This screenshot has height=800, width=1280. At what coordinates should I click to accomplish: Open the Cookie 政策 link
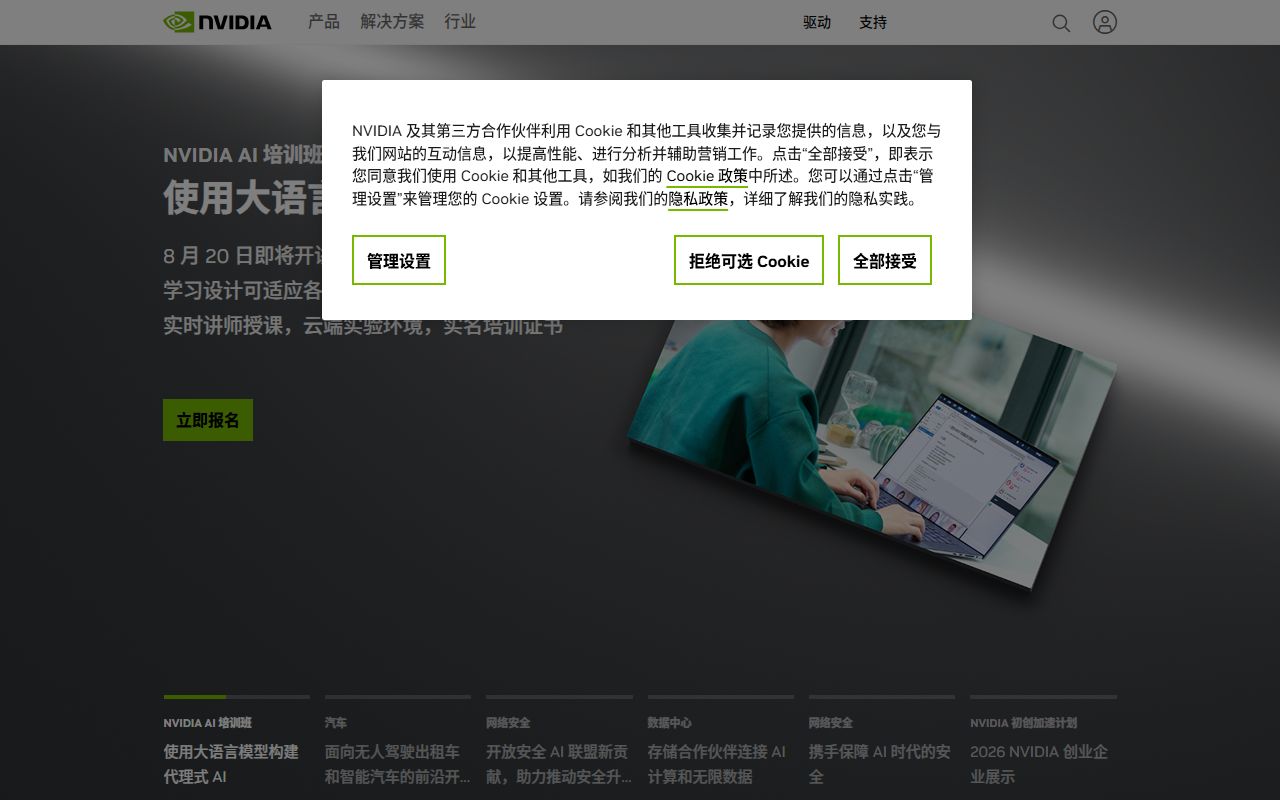point(707,176)
